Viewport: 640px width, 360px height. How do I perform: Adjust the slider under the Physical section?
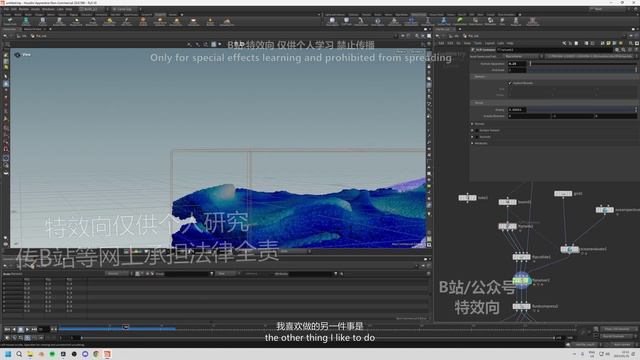pos(582,110)
